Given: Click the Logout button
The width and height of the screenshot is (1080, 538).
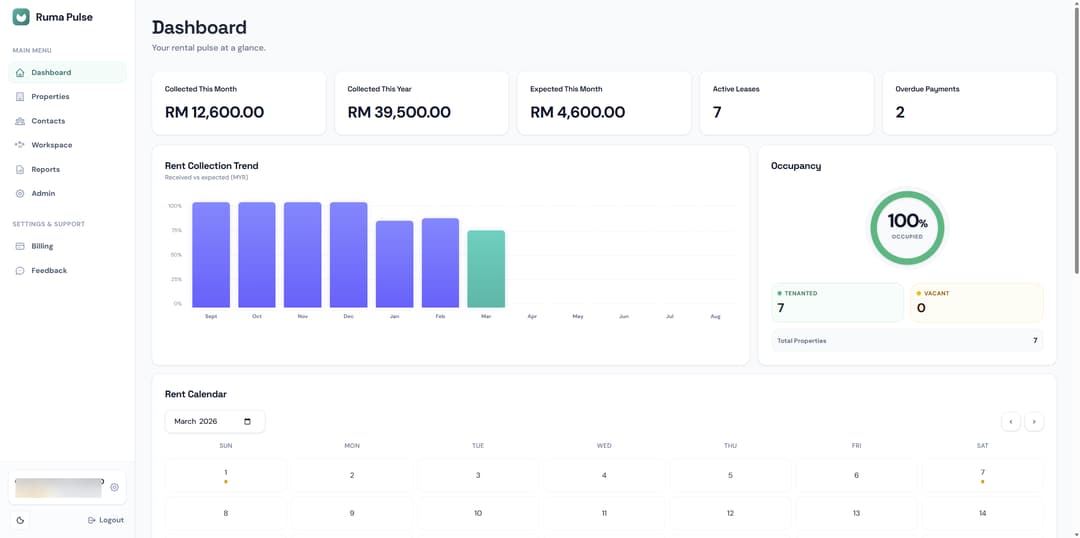Looking at the screenshot, I should point(106,520).
